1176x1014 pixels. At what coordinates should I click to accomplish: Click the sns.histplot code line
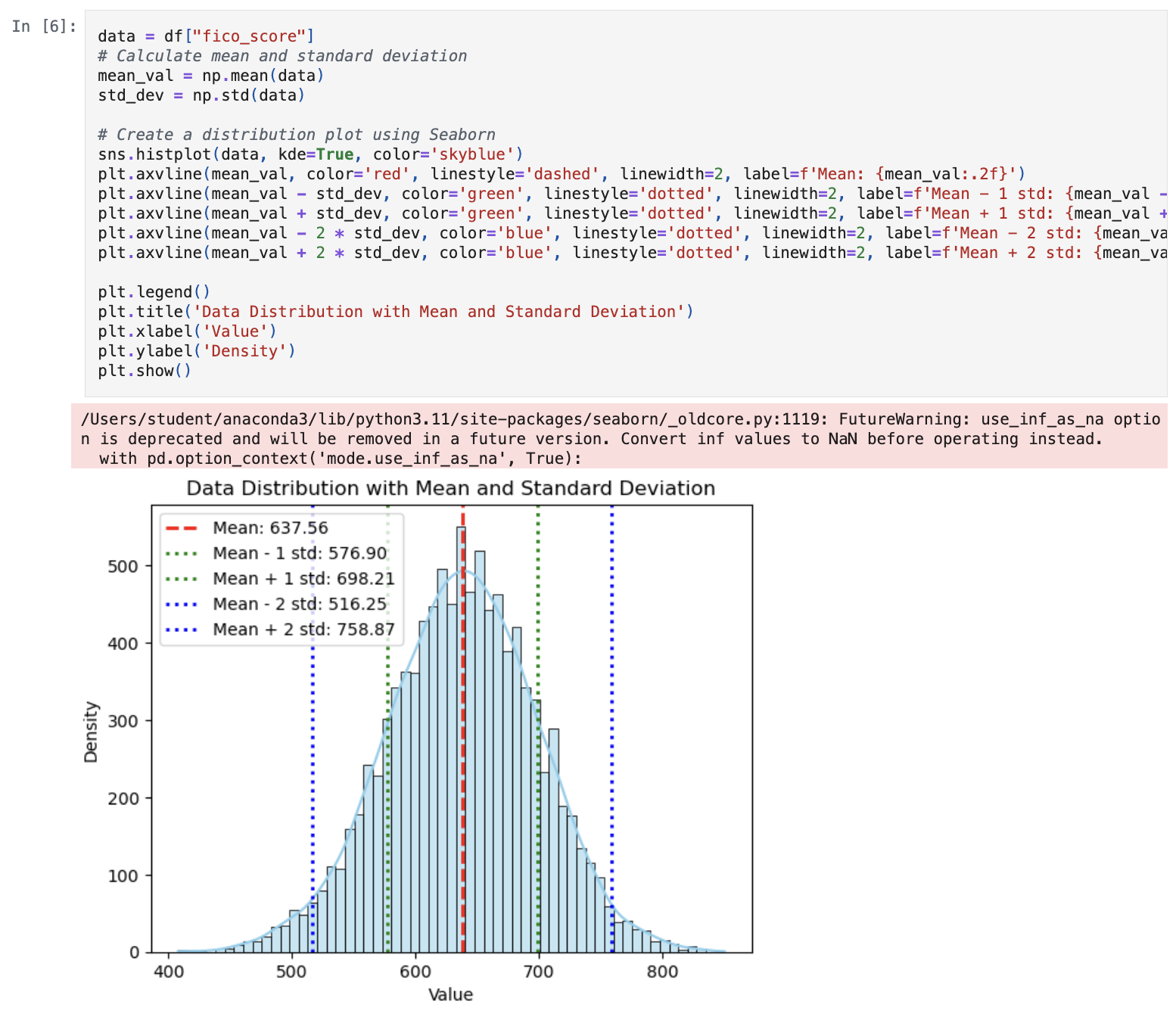pyautogui.click(x=310, y=154)
